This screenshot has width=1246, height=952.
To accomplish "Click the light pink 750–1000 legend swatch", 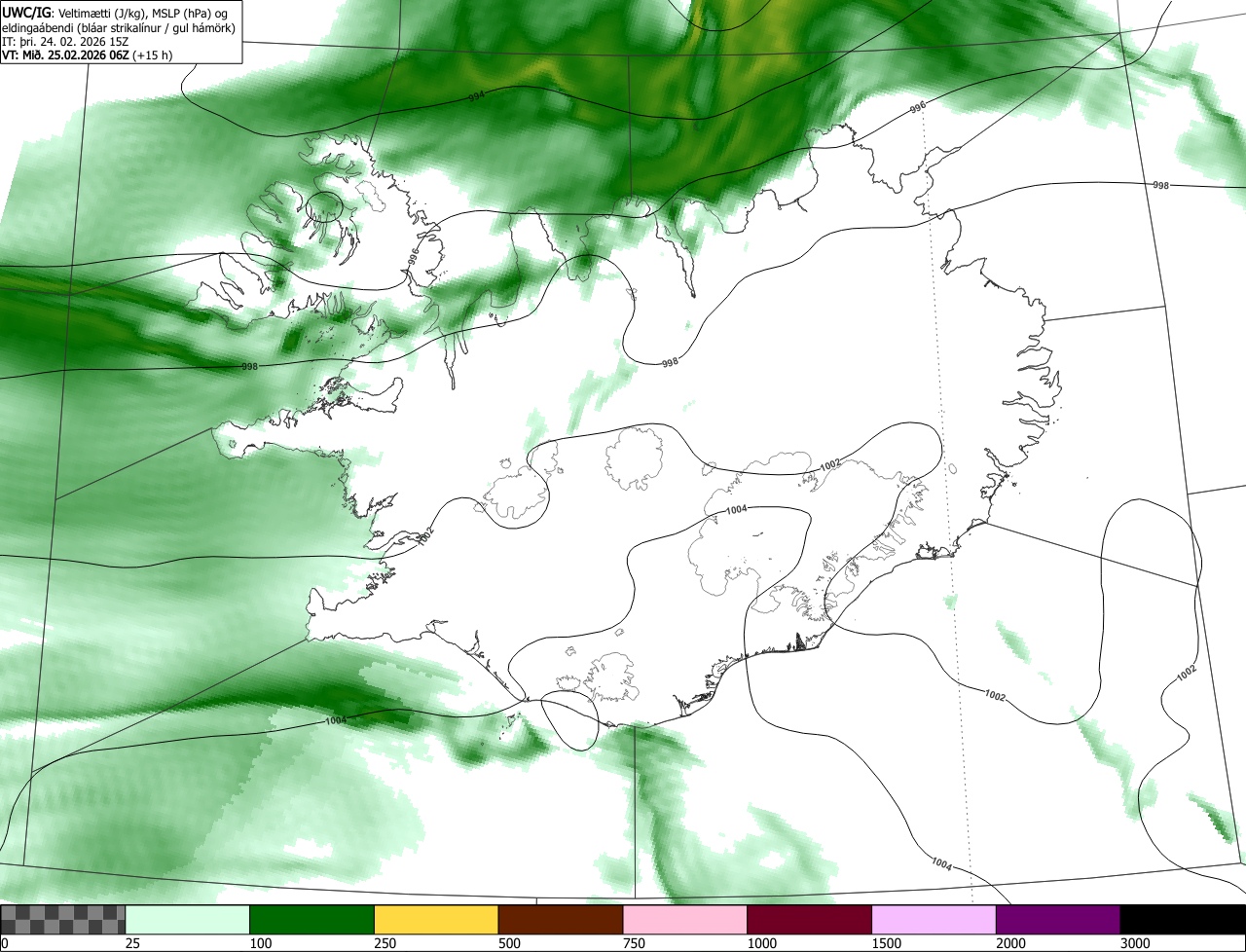I will (x=685, y=919).
